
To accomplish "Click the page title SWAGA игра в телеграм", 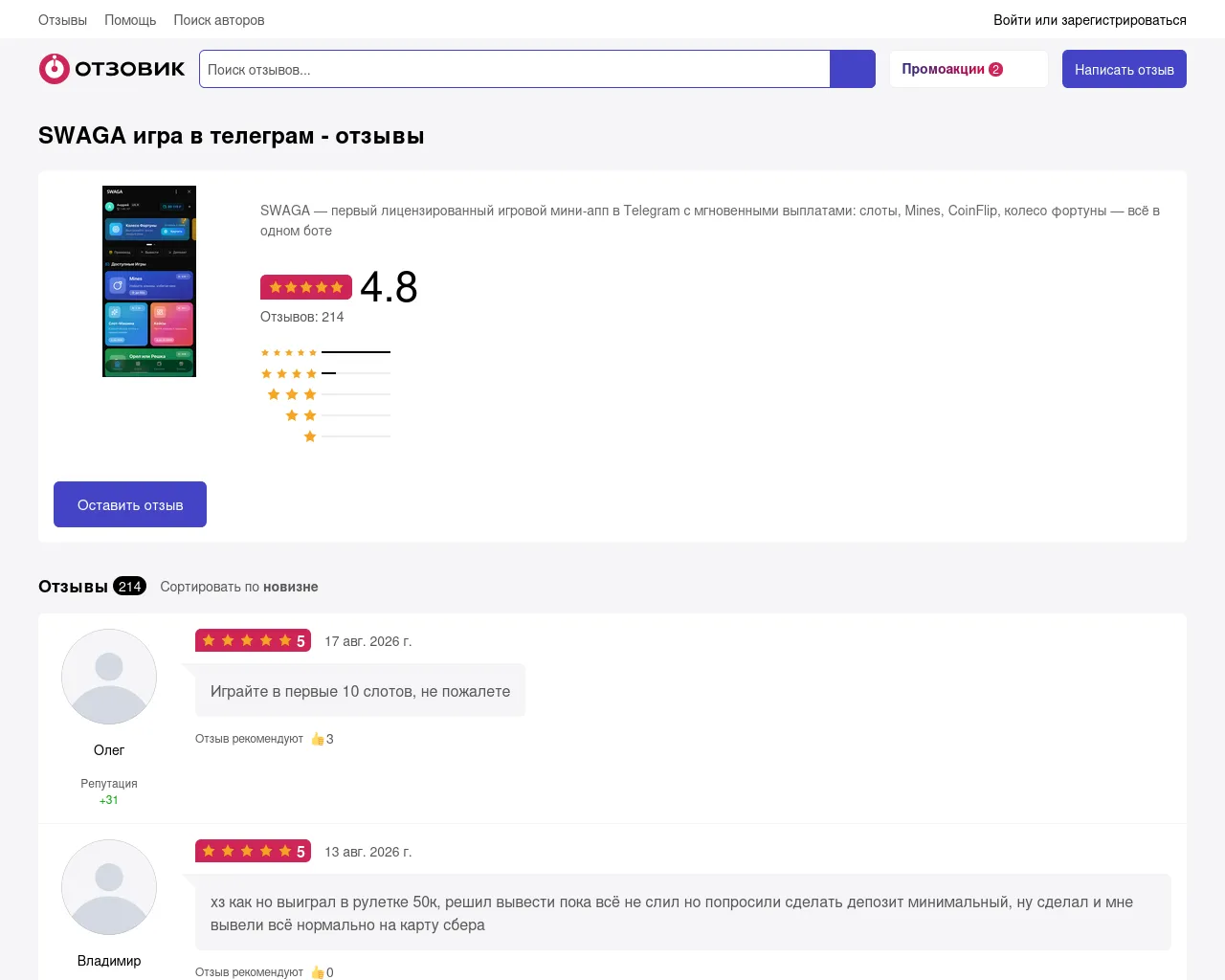I will (x=232, y=136).
